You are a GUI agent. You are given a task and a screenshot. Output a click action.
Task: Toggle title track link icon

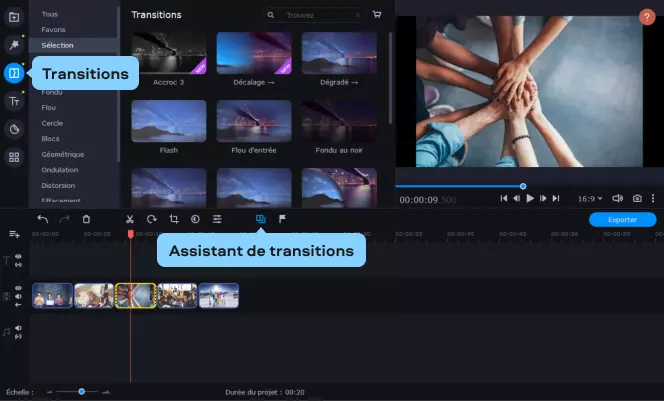18,265
